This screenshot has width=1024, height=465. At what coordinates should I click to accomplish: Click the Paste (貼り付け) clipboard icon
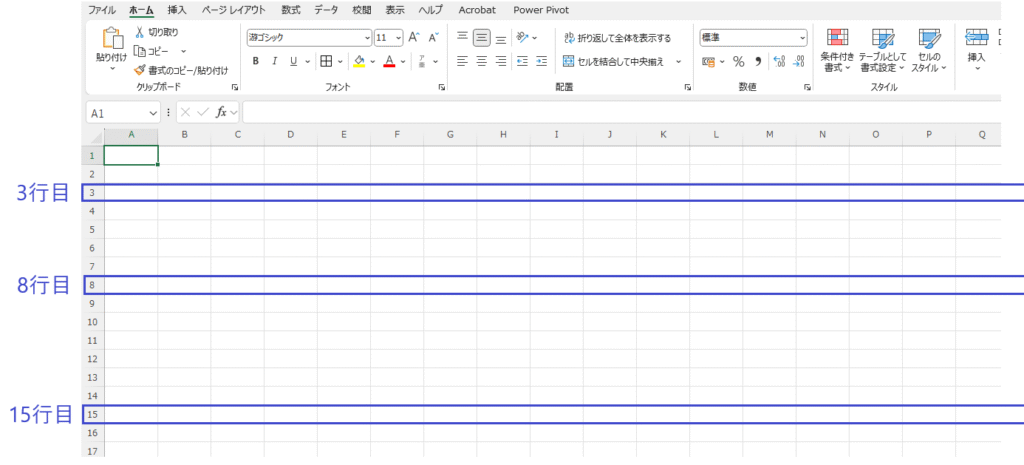click(x=111, y=40)
